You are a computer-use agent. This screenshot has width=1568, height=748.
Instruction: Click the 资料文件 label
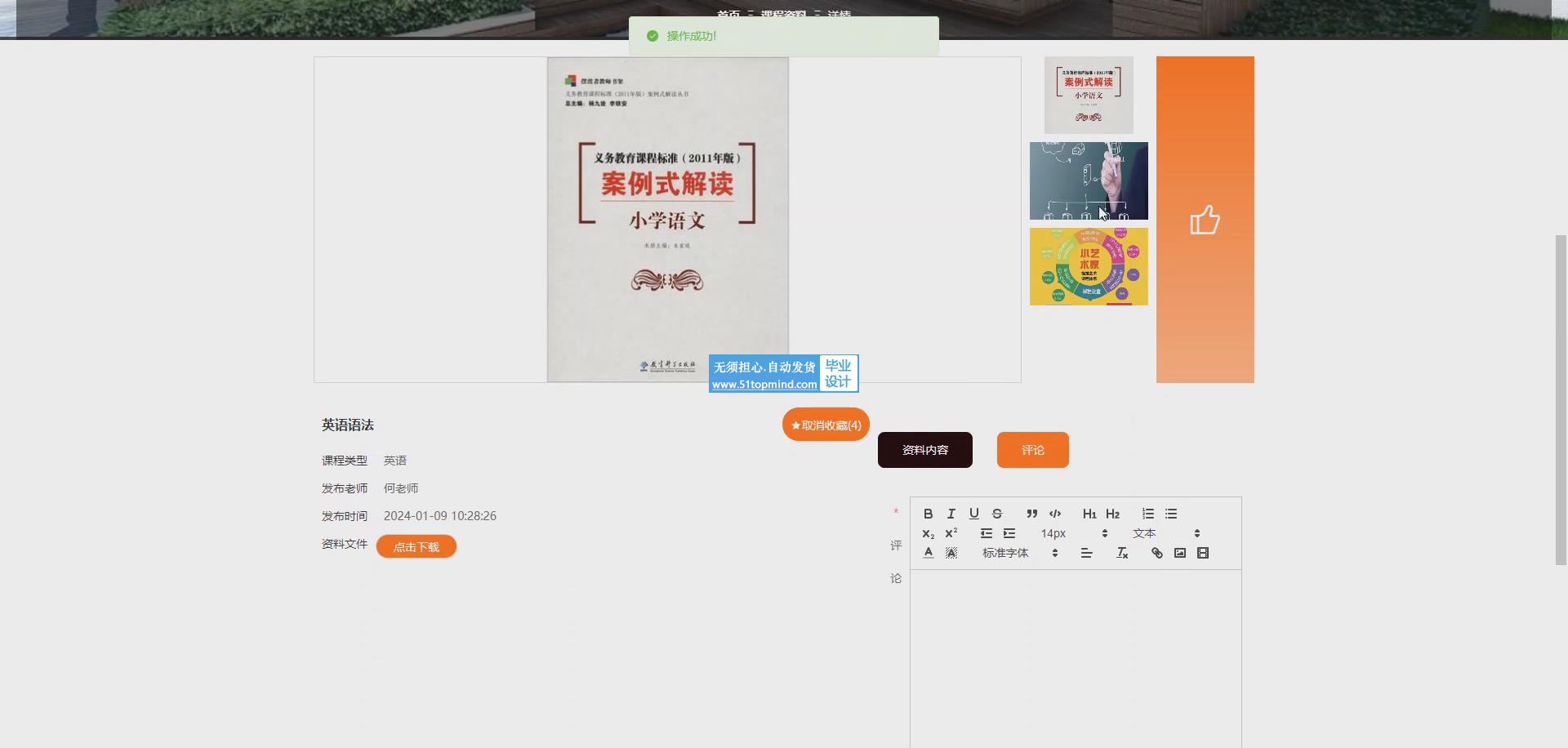pos(345,544)
